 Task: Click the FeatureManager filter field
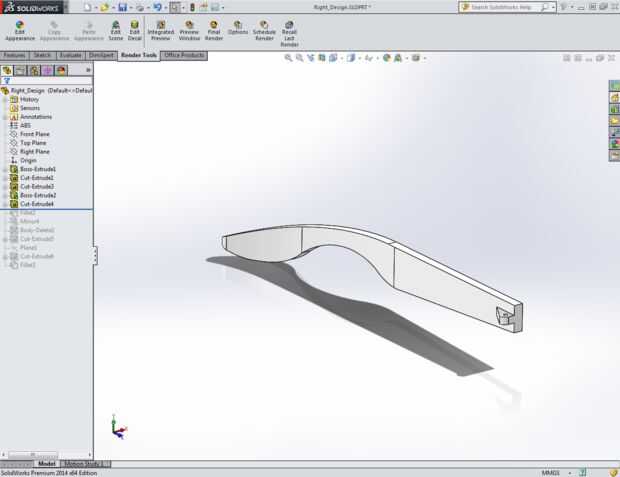47,81
